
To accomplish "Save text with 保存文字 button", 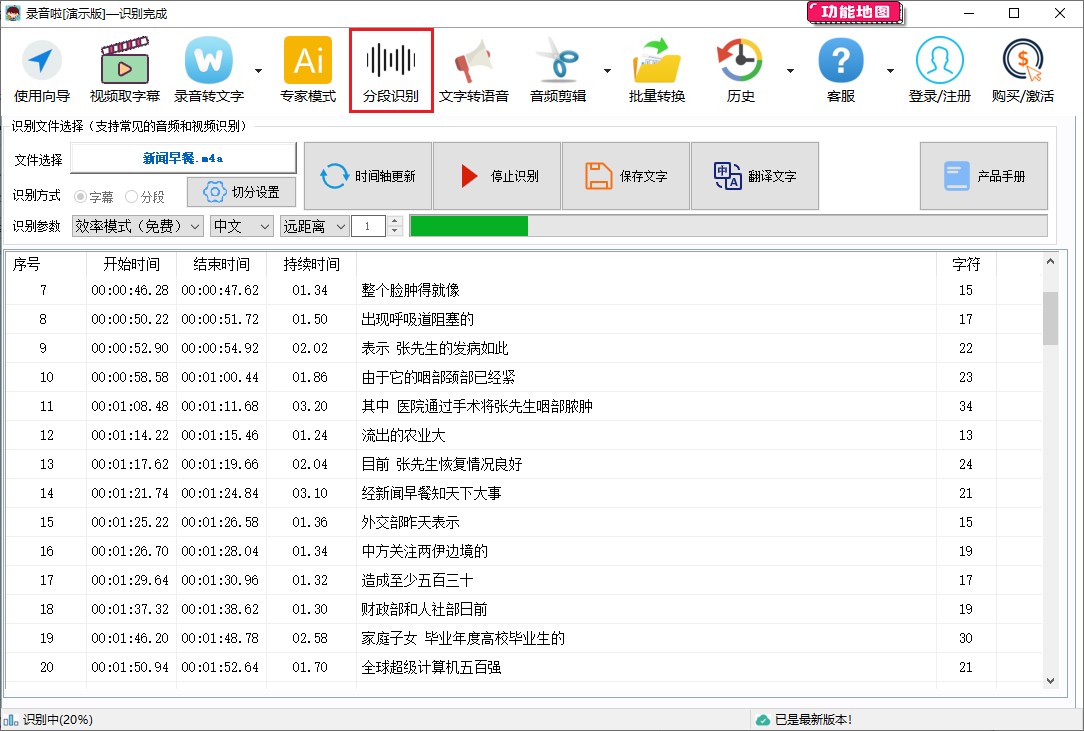I will (626, 176).
